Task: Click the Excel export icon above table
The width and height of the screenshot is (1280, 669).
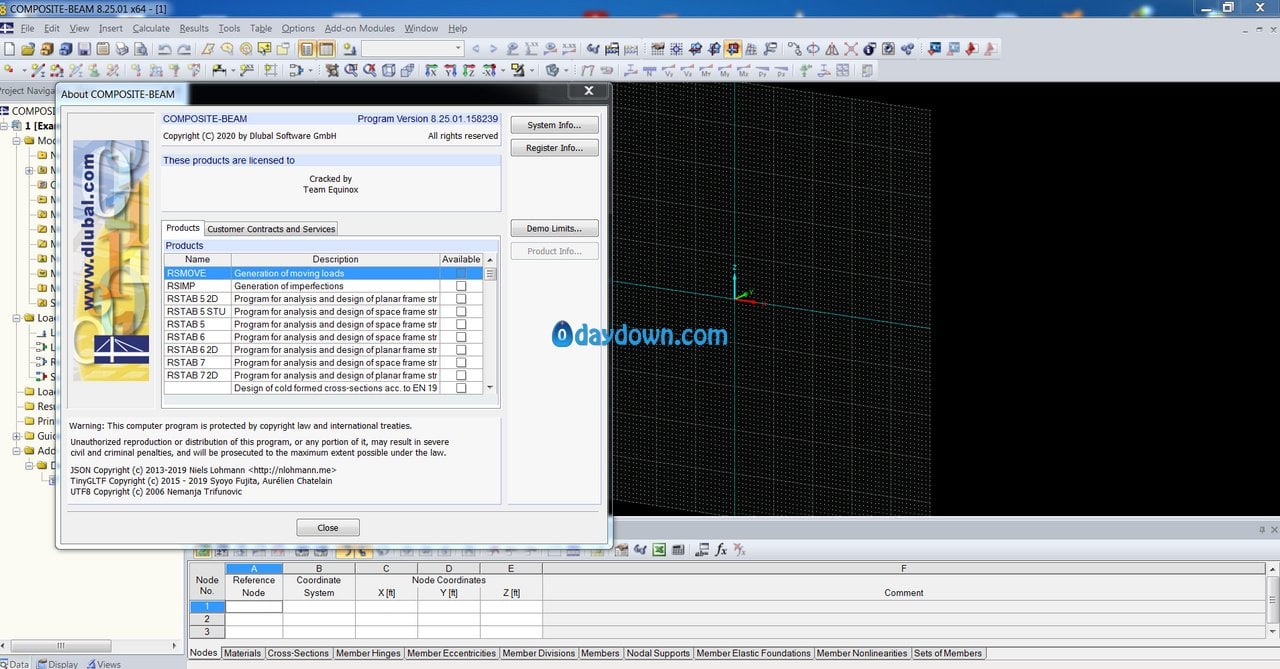Action: pyautogui.click(x=659, y=550)
